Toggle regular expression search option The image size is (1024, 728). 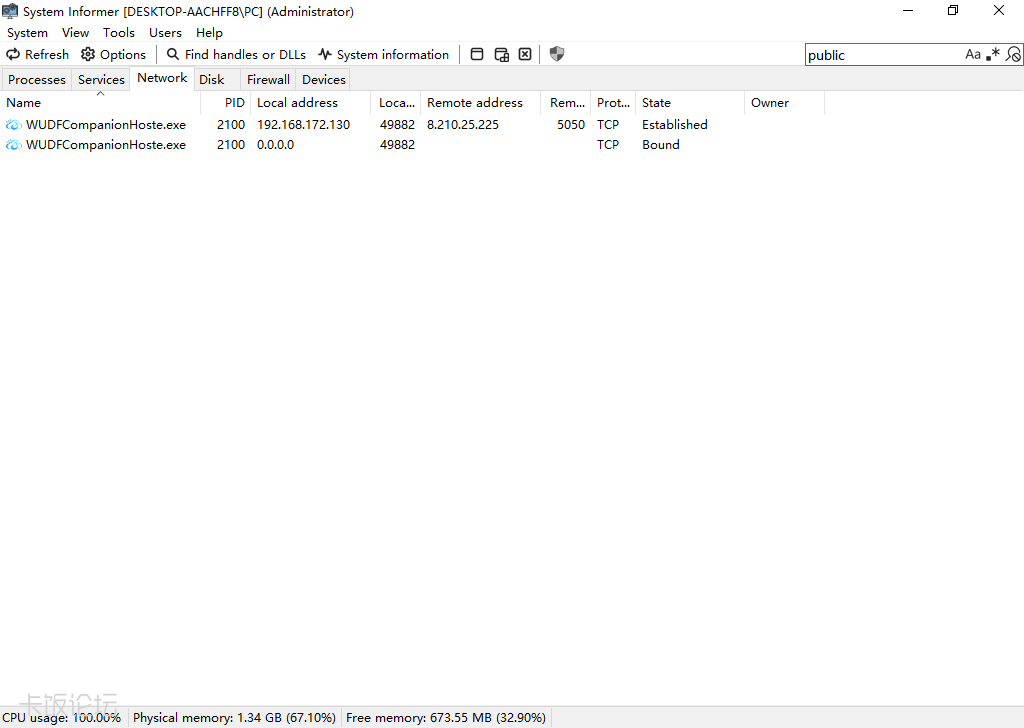tap(992, 55)
